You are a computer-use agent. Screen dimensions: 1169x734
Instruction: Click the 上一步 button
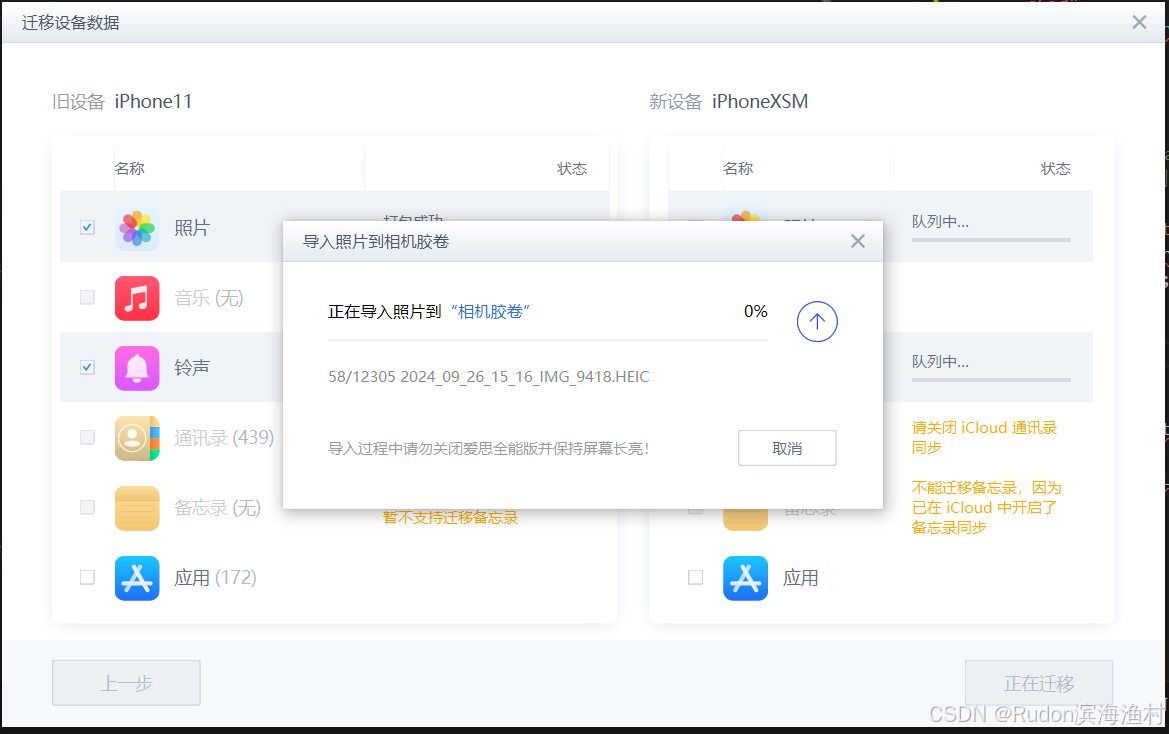tap(126, 683)
